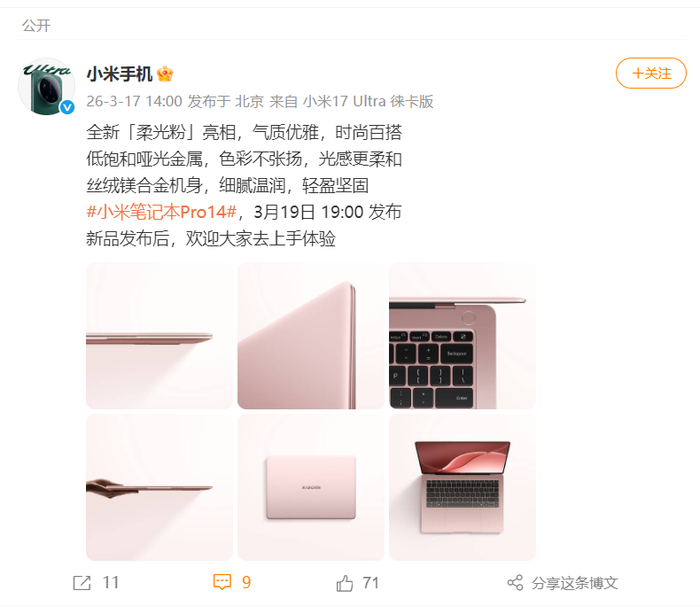Image resolution: width=700 pixels, height=614 pixels.
Task: Open the 小米手机 username link
Action: (119, 74)
